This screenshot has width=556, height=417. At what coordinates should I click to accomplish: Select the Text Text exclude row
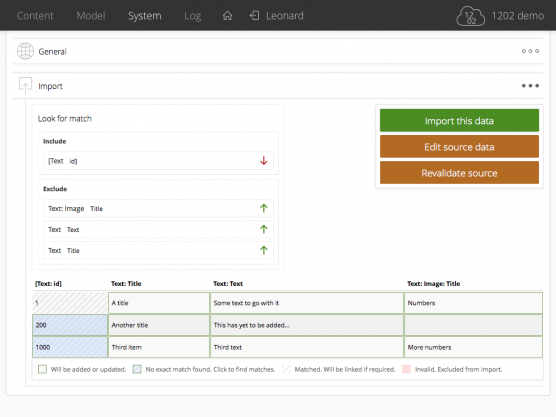(158, 229)
